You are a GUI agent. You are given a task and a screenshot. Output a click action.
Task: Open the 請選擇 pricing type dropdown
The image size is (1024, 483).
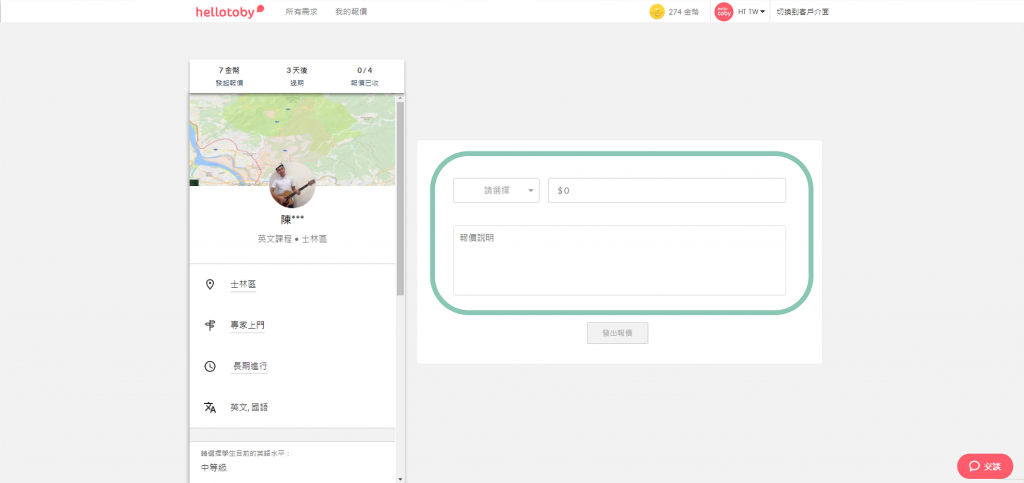click(496, 190)
